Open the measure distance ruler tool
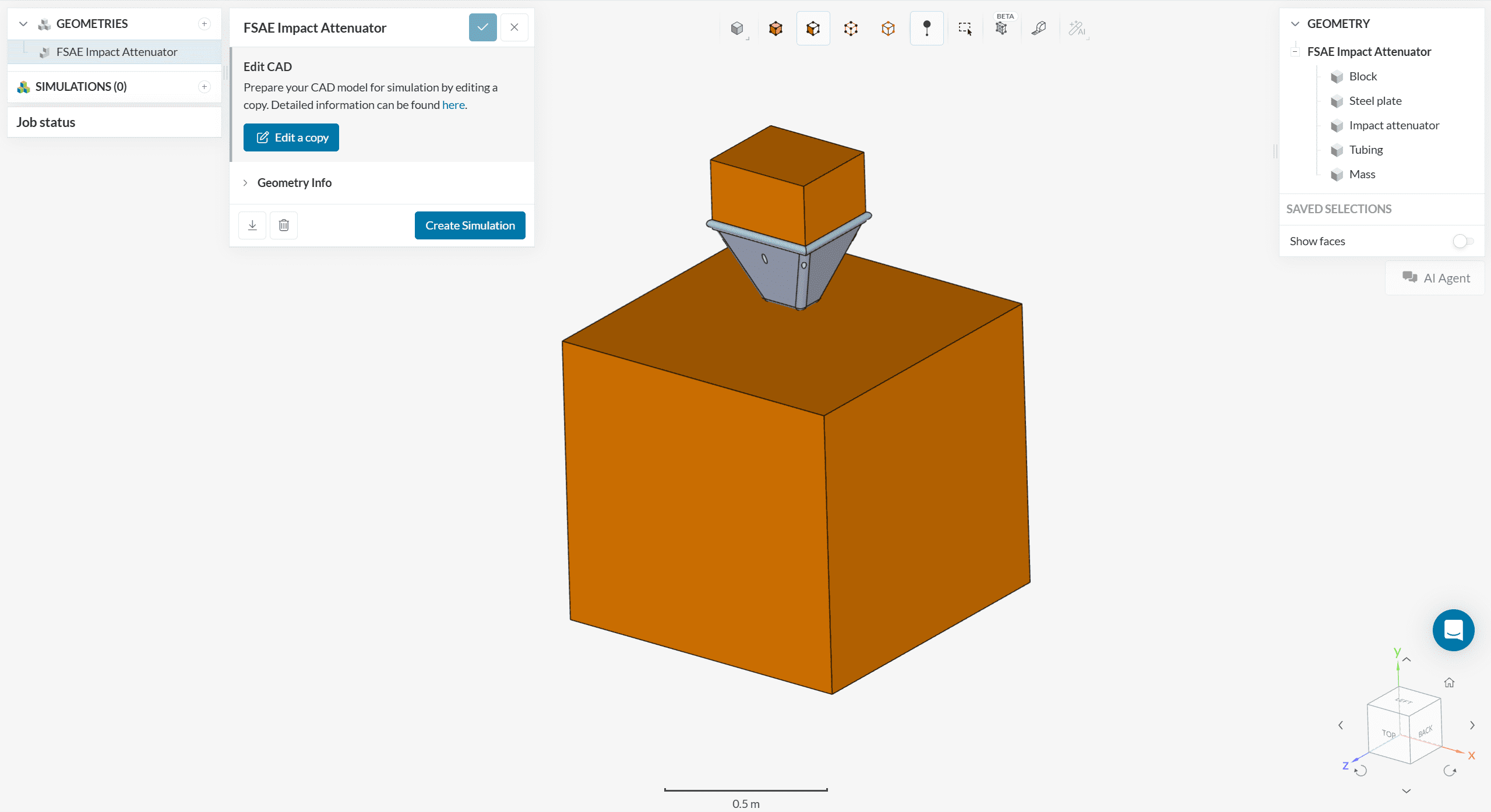The width and height of the screenshot is (1491, 812). pyautogui.click(x=1039, y=28)
